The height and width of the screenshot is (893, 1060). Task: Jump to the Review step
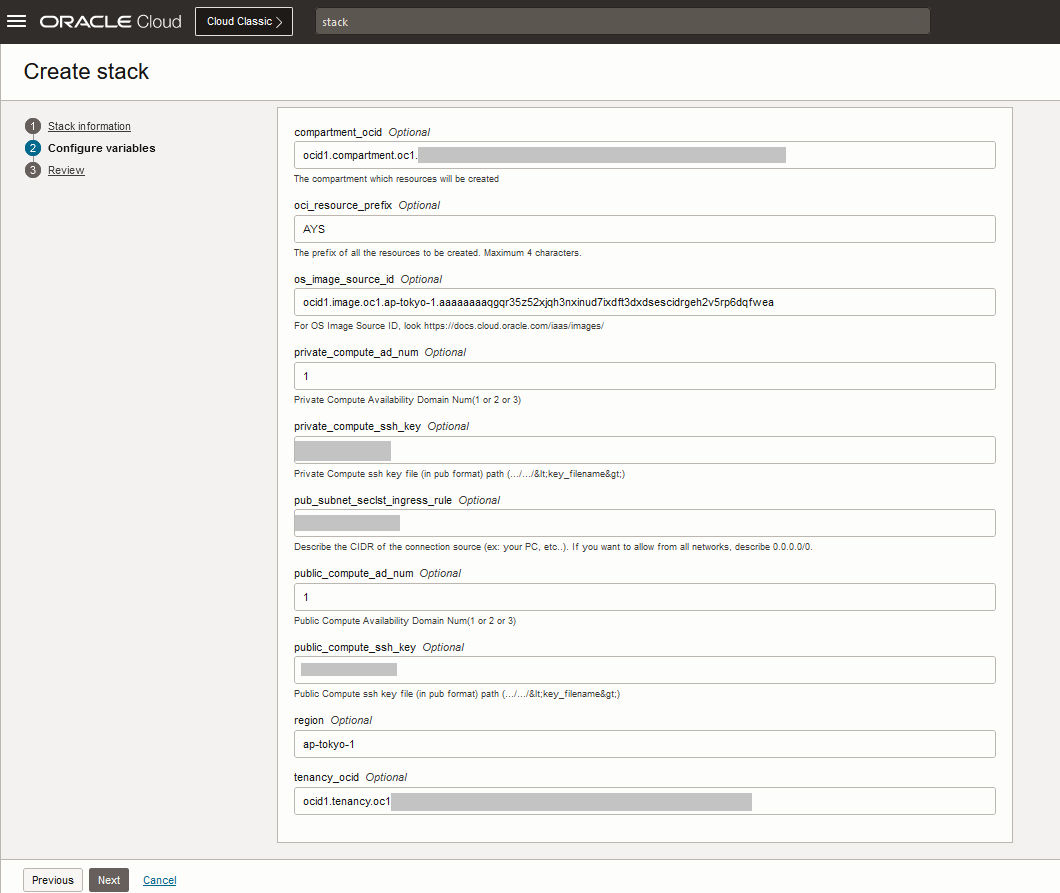66,170
